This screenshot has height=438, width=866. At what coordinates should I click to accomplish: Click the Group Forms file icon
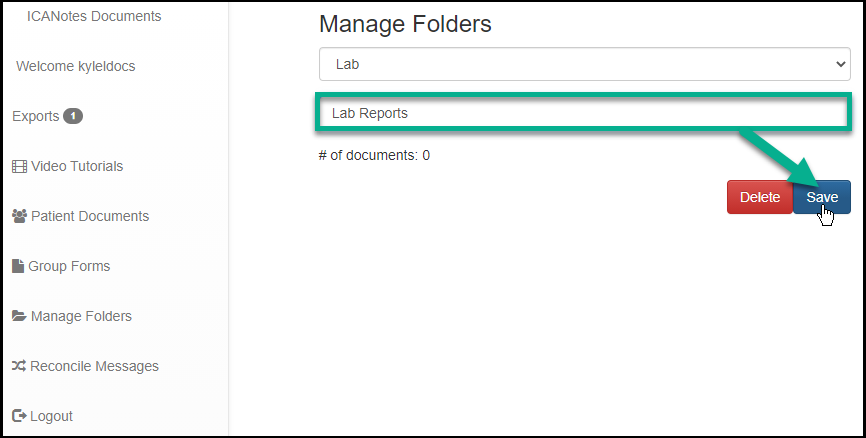click(x=18, y=266)
